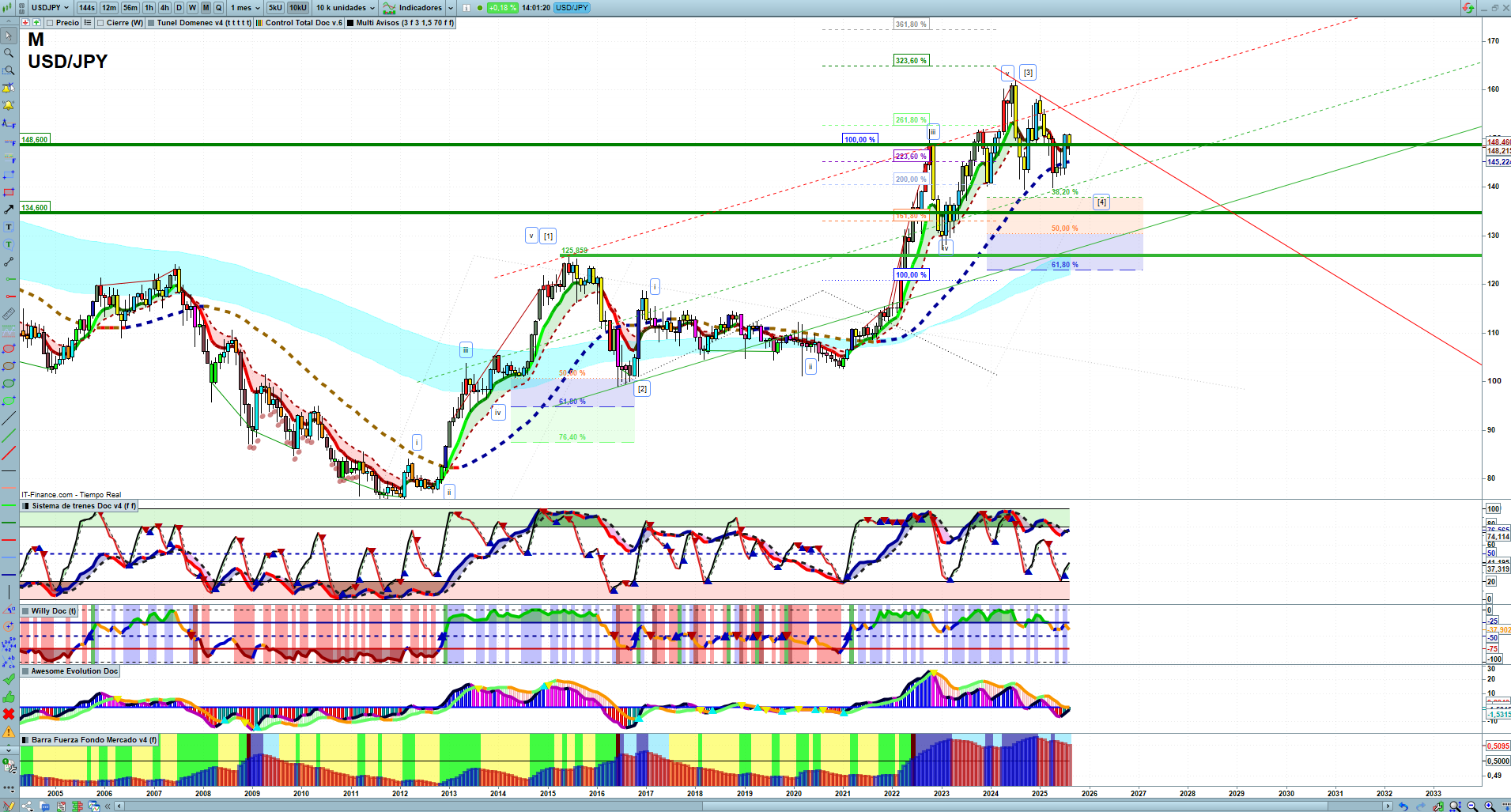This screenshot has width=1511, height=812.
Task: Click the red down-arrow indicator icon
Action: point(26,23)
